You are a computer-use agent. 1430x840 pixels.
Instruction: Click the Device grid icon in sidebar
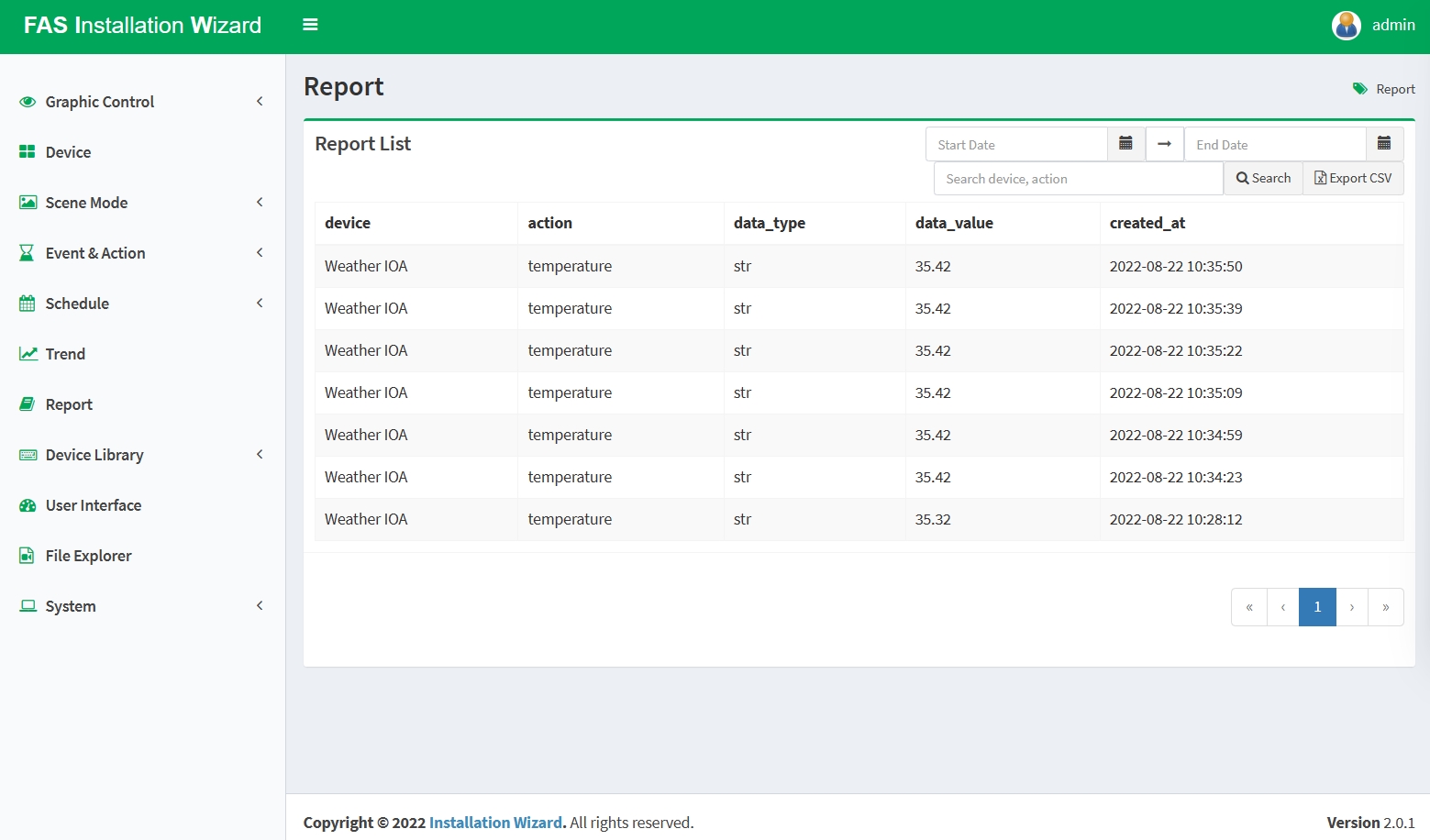point(28,152)
